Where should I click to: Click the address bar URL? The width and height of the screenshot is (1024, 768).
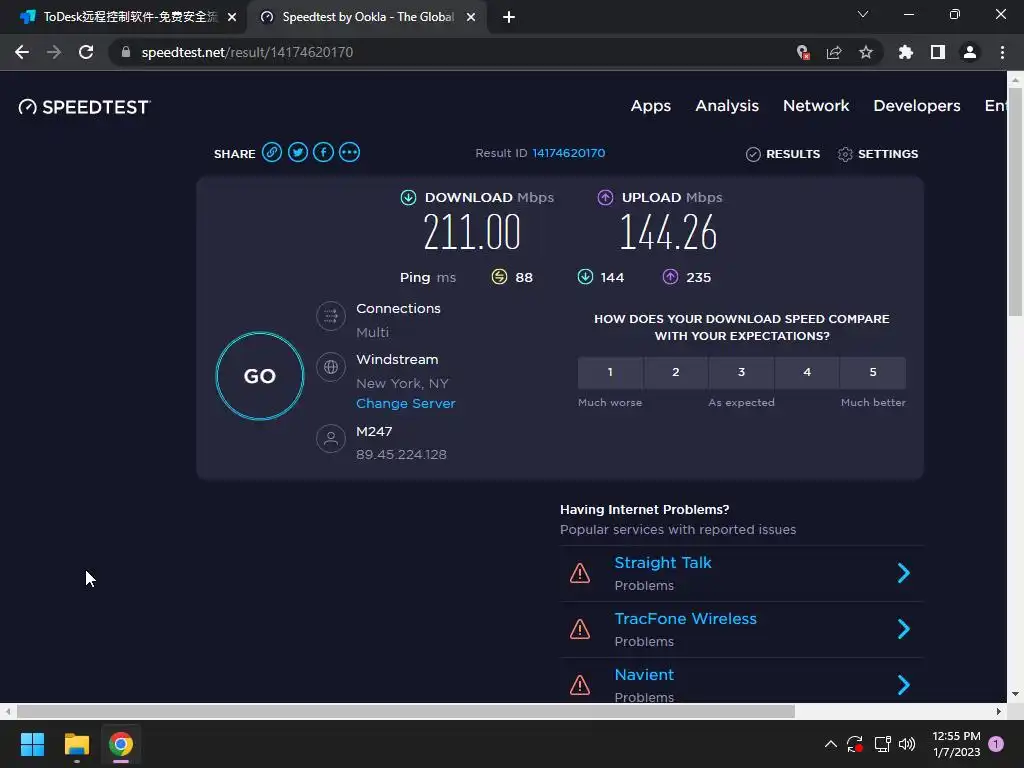point(248,52)
